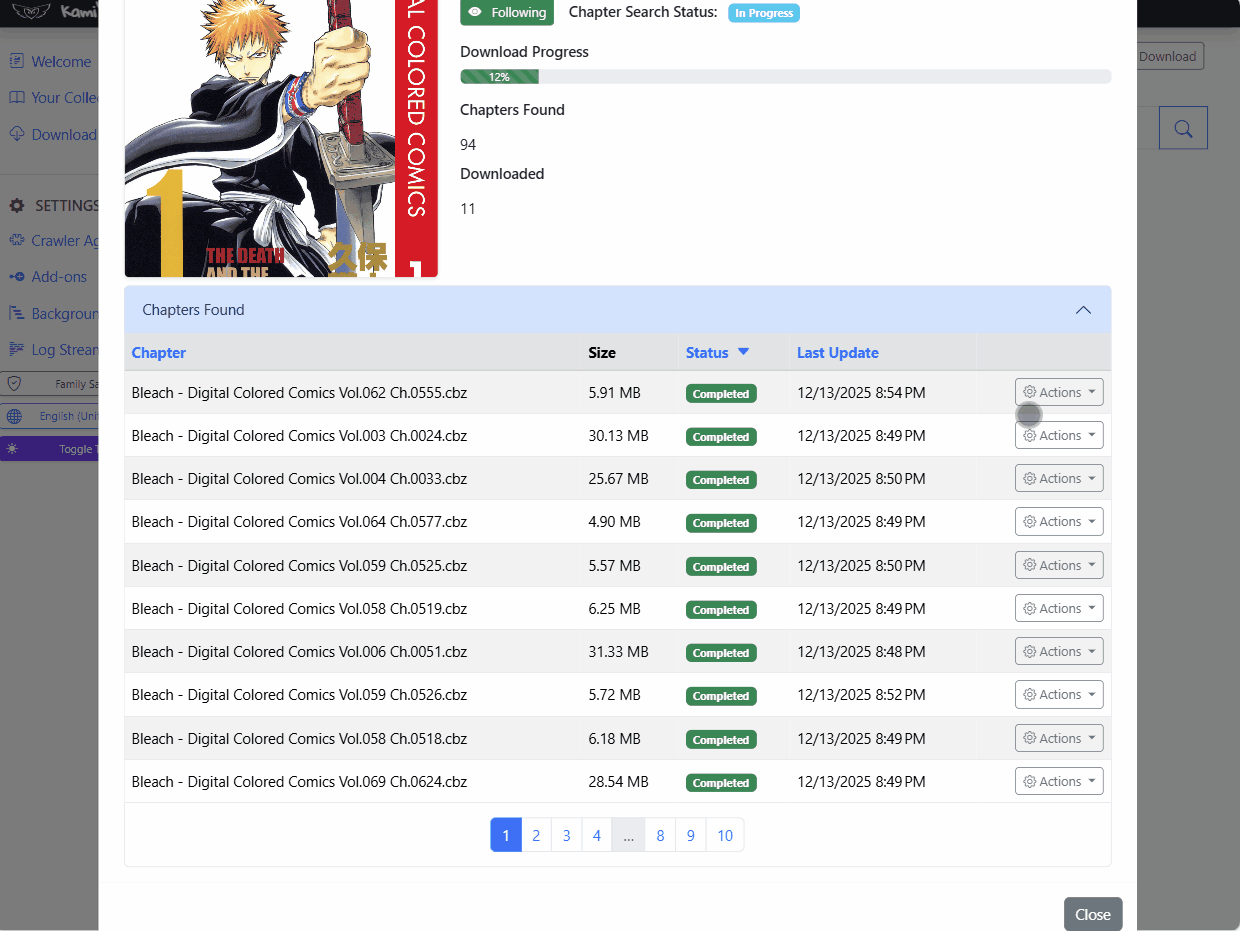Toggle the Following eye button
Viewport: 1240px width, 931px height.
click(x=507, y=12)
